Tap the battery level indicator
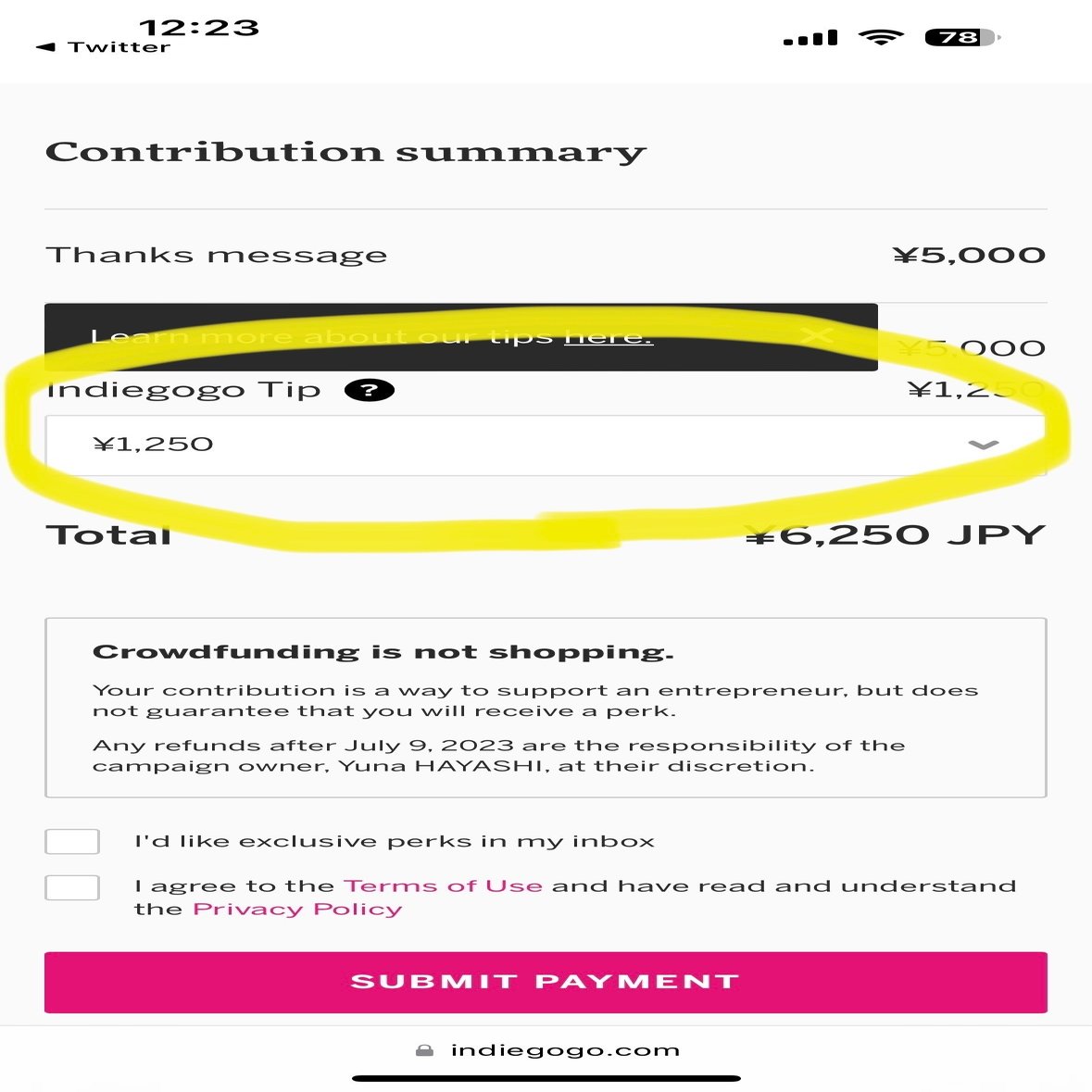Screen dimensions: 1092x1092 [x=961, y=38]
